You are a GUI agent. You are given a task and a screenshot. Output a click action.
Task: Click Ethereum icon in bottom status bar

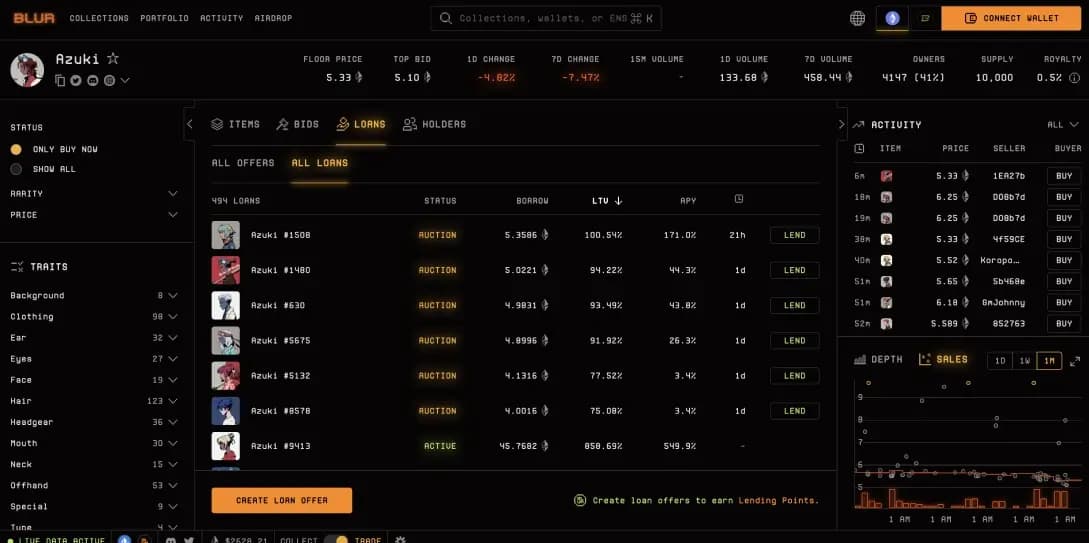pos(125,540)
